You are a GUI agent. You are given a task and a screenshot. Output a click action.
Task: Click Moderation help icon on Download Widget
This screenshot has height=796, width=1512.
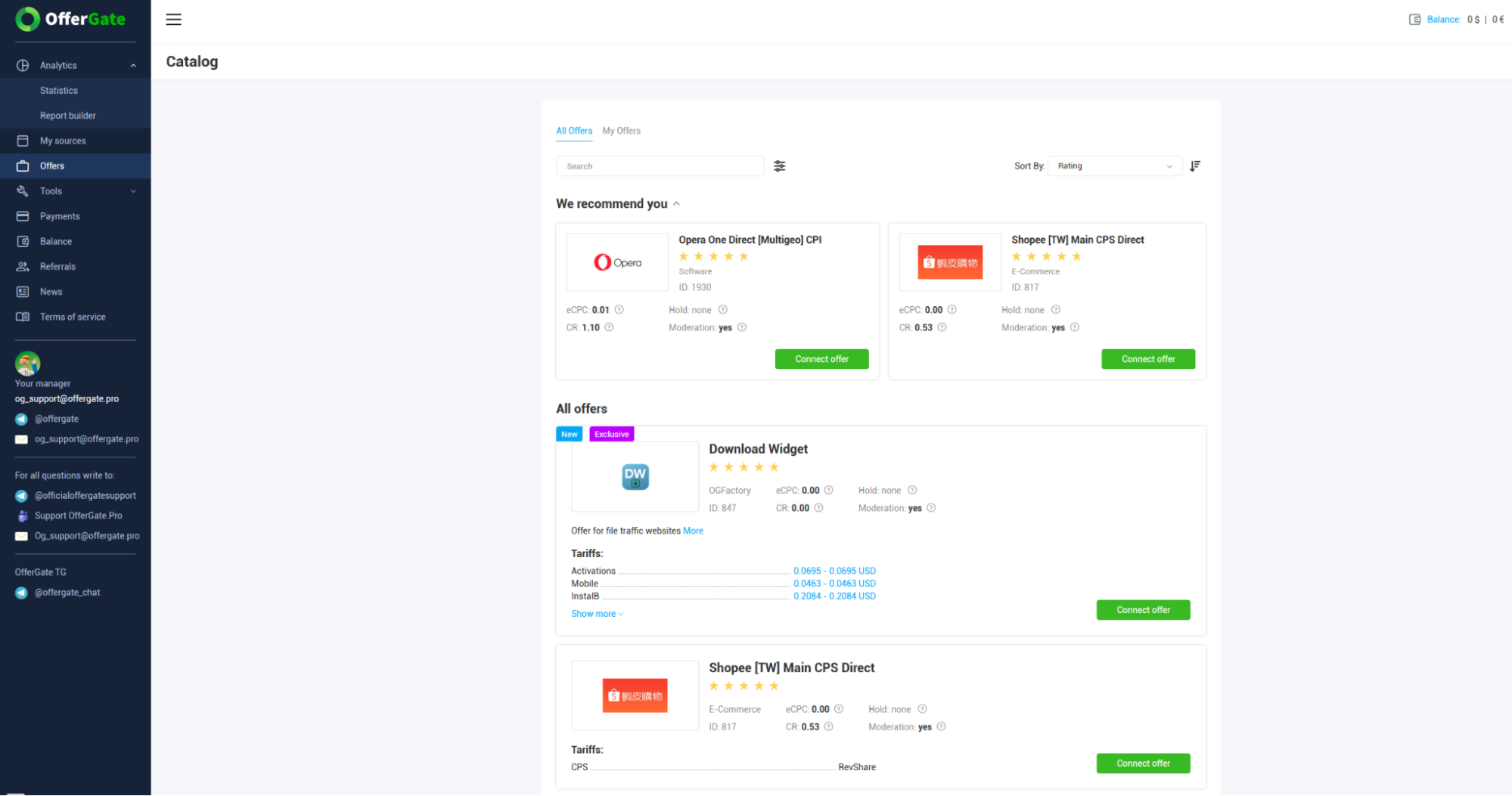(x=931, y=508)
